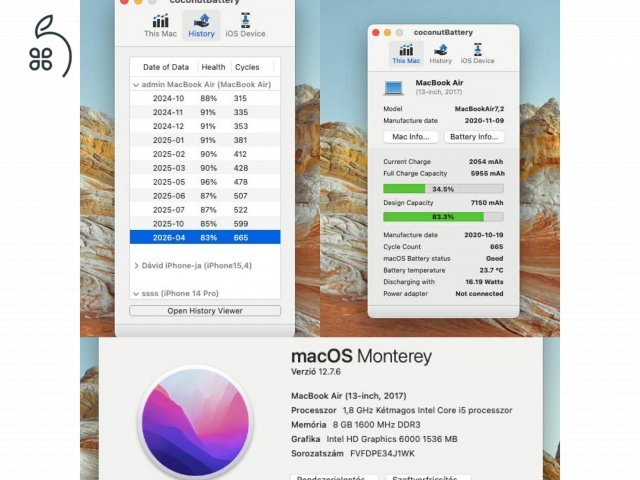640x480 pixels.
Task: Collapse admin MacBook Air history group
Action: (x=136, y=85)
